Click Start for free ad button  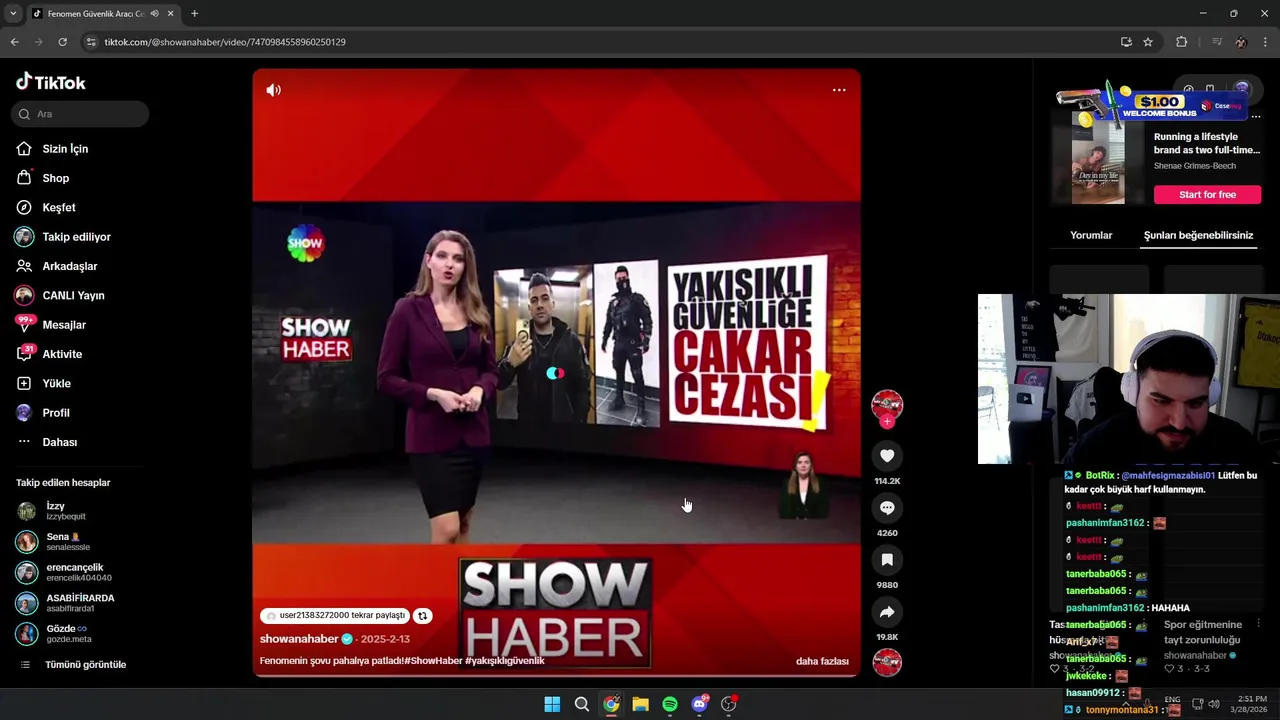tap(1207, 195)
